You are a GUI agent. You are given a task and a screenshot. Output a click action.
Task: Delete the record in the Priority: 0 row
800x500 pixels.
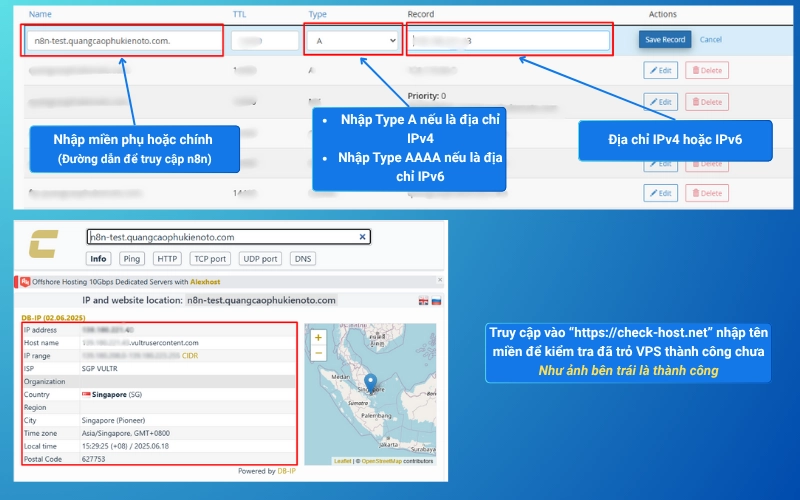[707, 102]
